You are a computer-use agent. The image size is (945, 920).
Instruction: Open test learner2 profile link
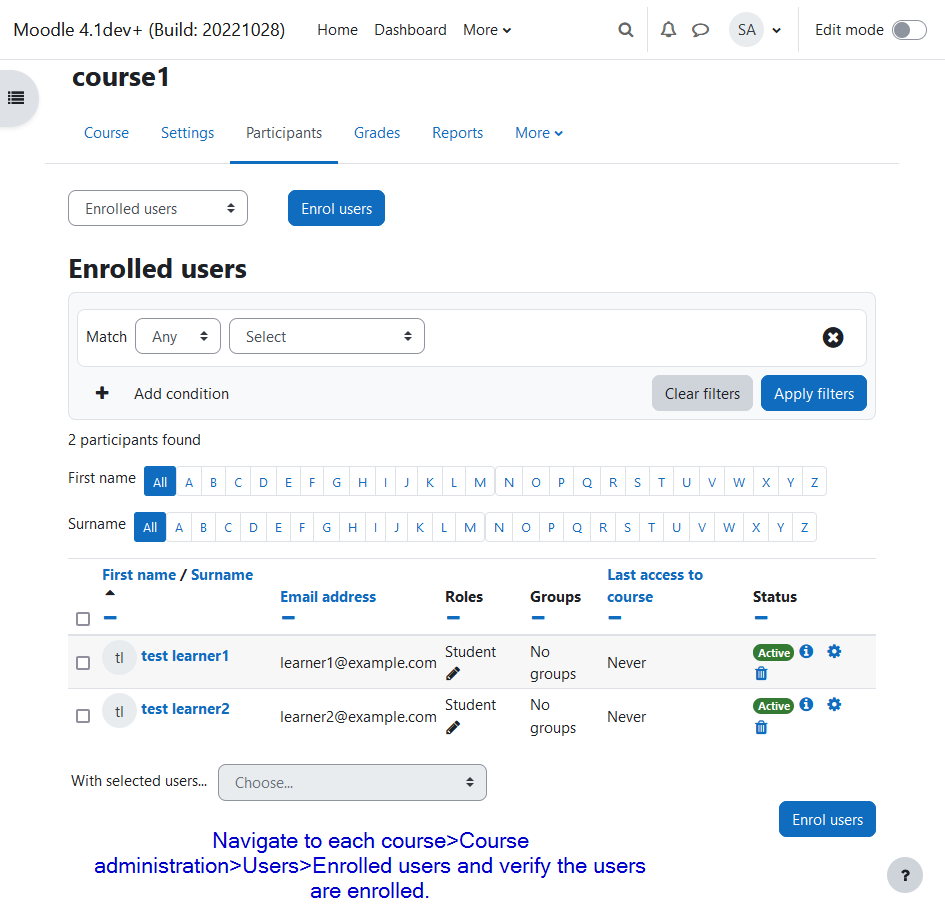186,709
